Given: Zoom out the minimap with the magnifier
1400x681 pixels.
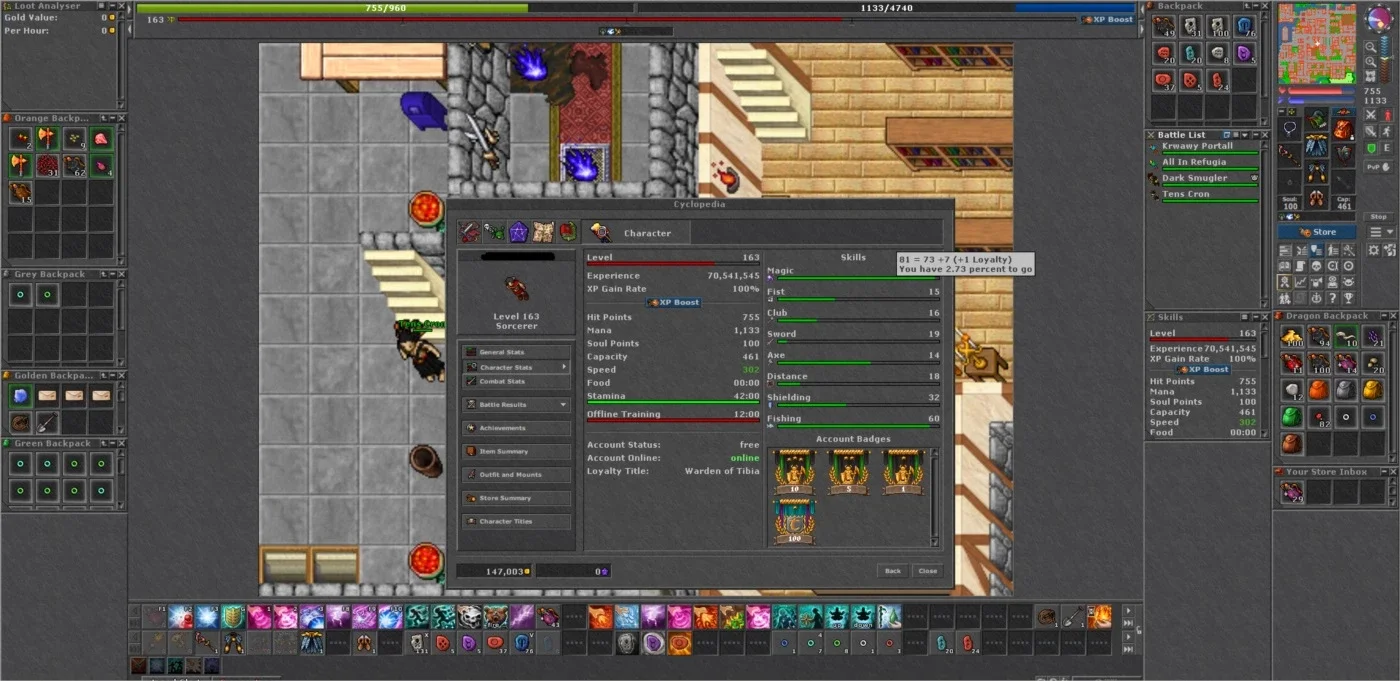Looking at the screenshot, I should (1371, 45).
